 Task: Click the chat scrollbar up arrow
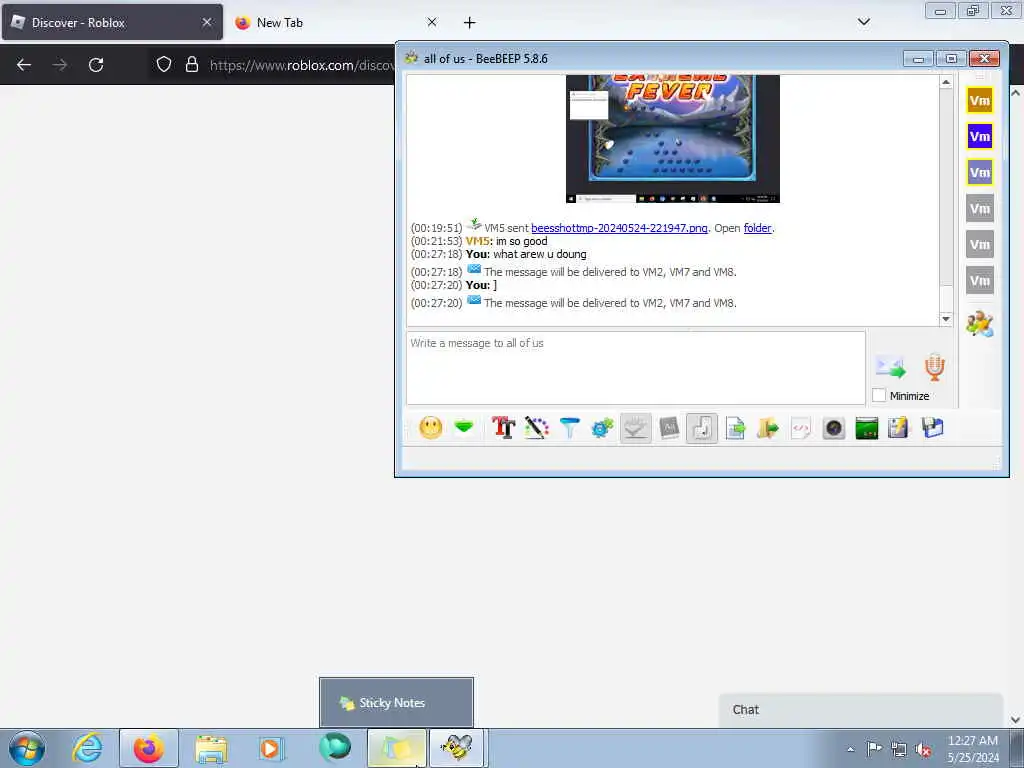point(946,82)
